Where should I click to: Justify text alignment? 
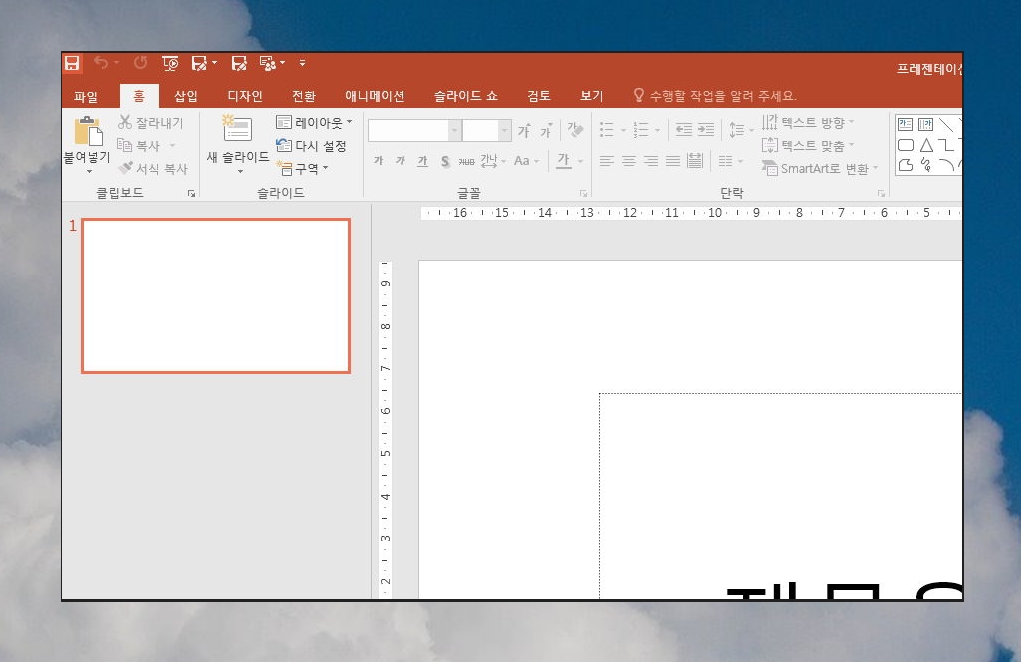pyautogui.click(x=673, y=161)
